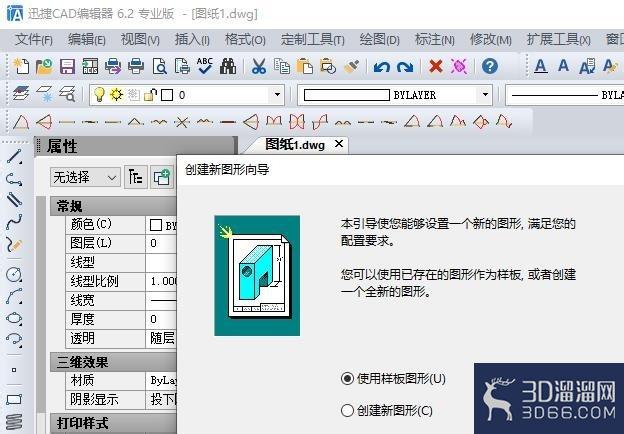Screen dimensions: 624x434
Task: Click the 透明 property value 随层
Action: click(x=162, y=338)
